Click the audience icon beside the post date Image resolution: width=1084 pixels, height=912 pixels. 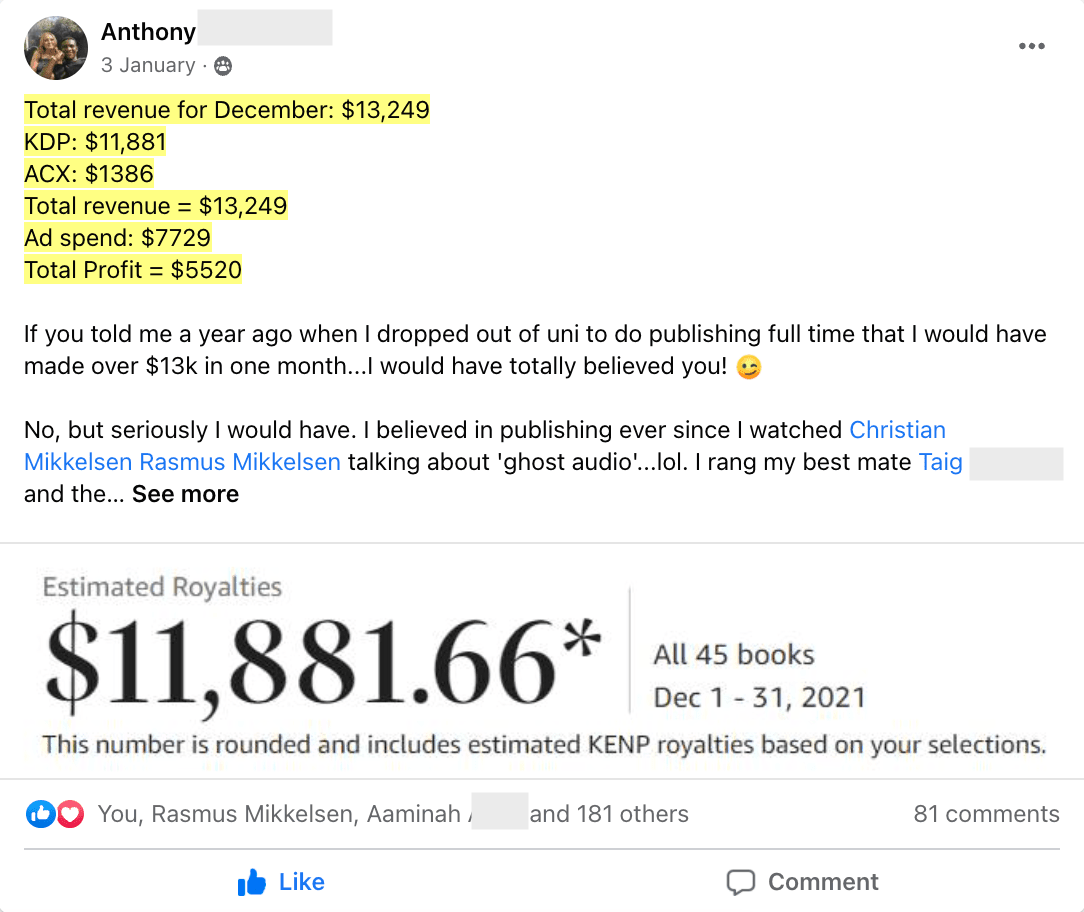pos(223,66)
